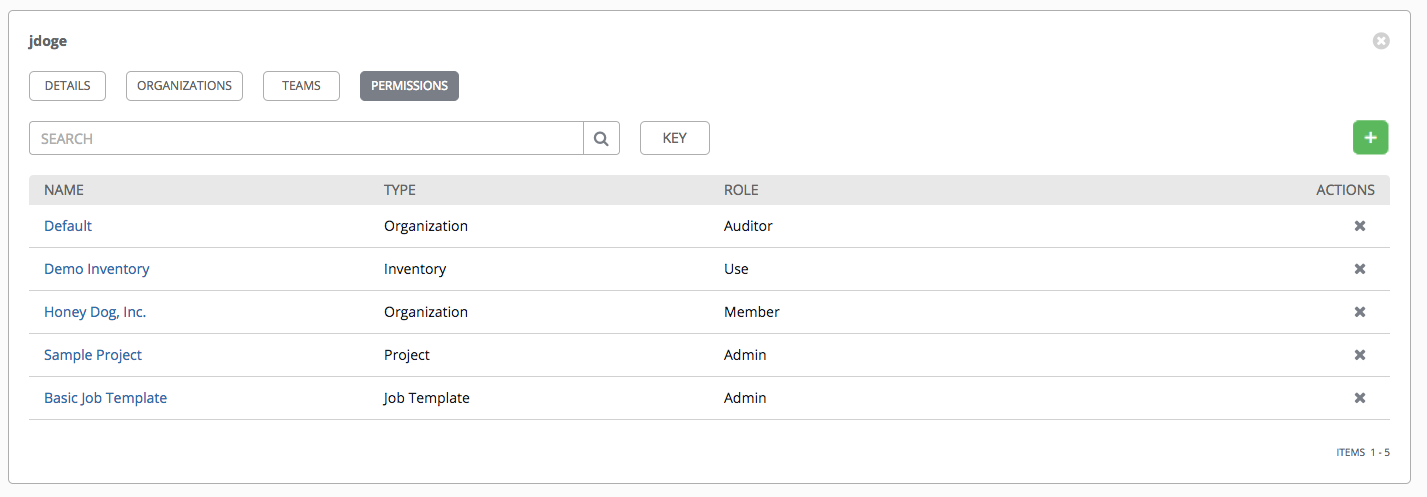Close the jdoge user panel
This screenshot has width=1427, height=497.
point(1381,41)
